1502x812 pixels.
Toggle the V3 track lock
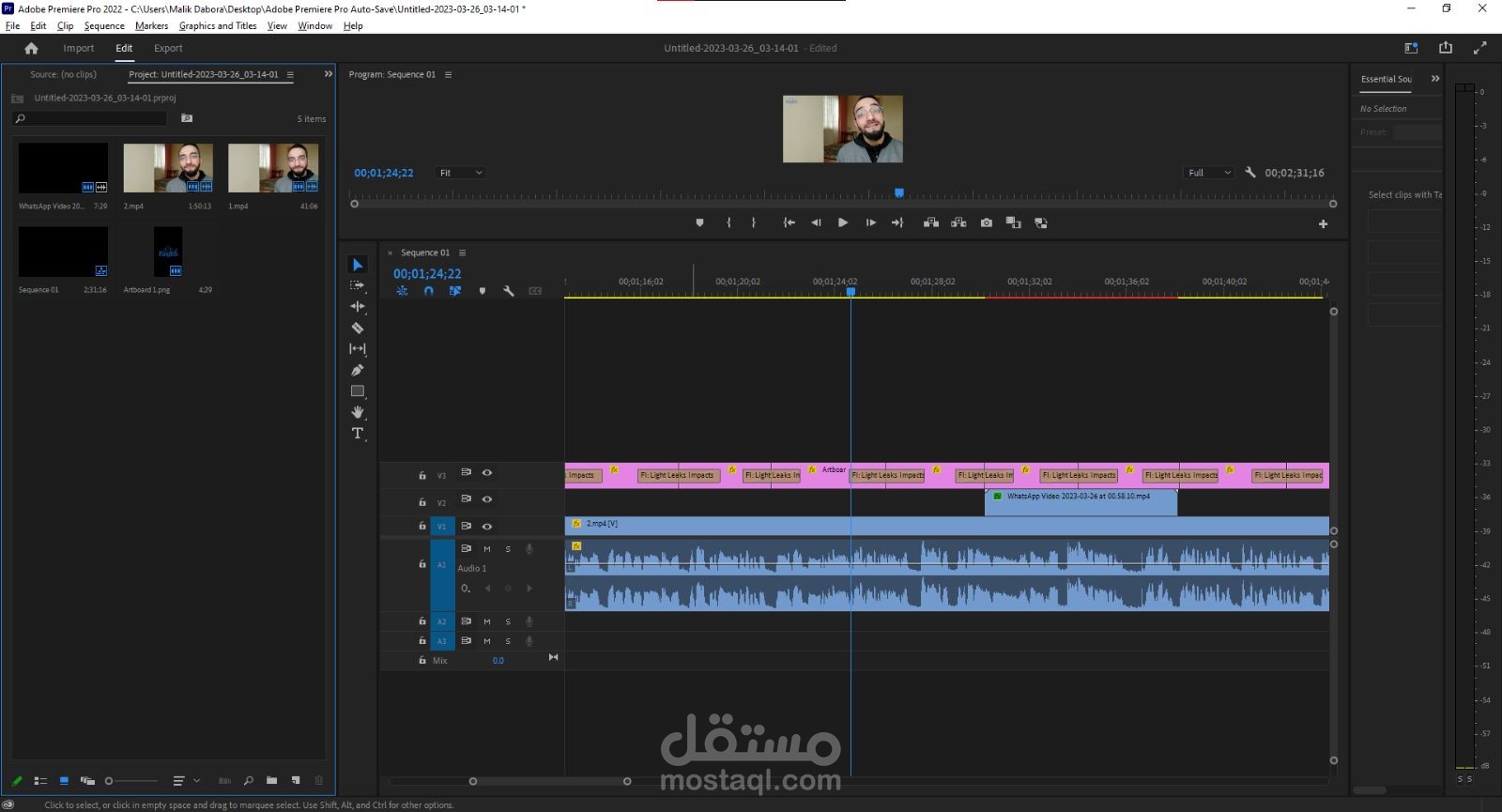[422, 476]
